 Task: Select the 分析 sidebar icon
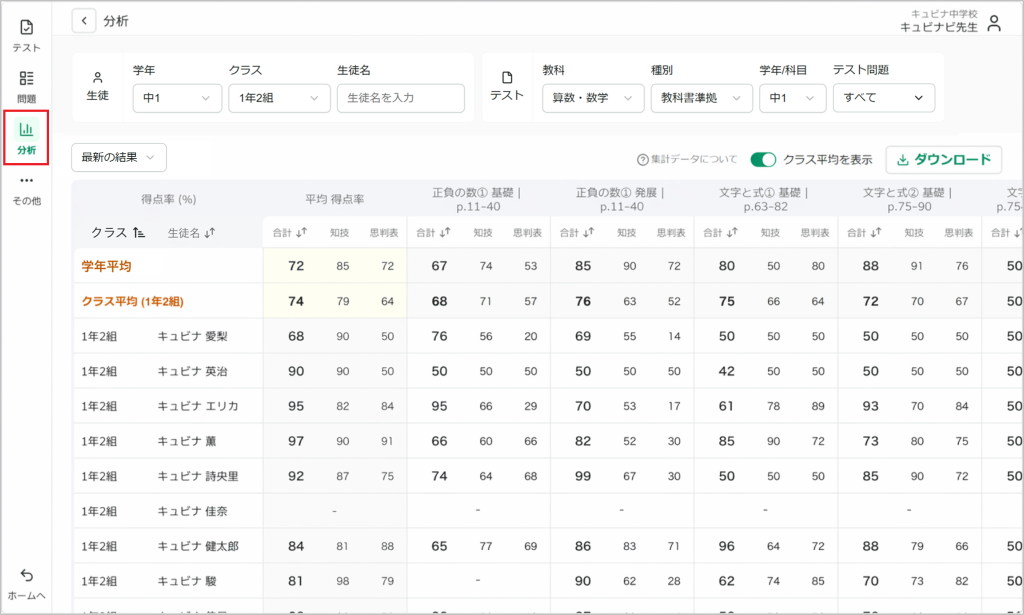click(x=26, y=138)
